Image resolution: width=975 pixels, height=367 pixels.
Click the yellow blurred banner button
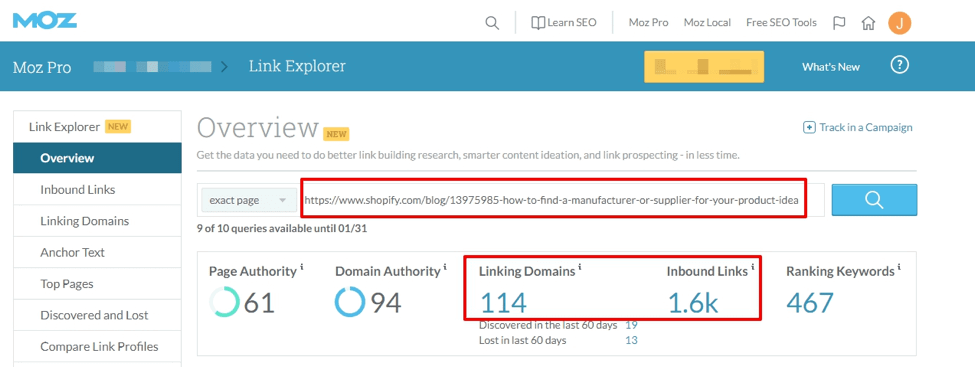(x=704, y=67)
